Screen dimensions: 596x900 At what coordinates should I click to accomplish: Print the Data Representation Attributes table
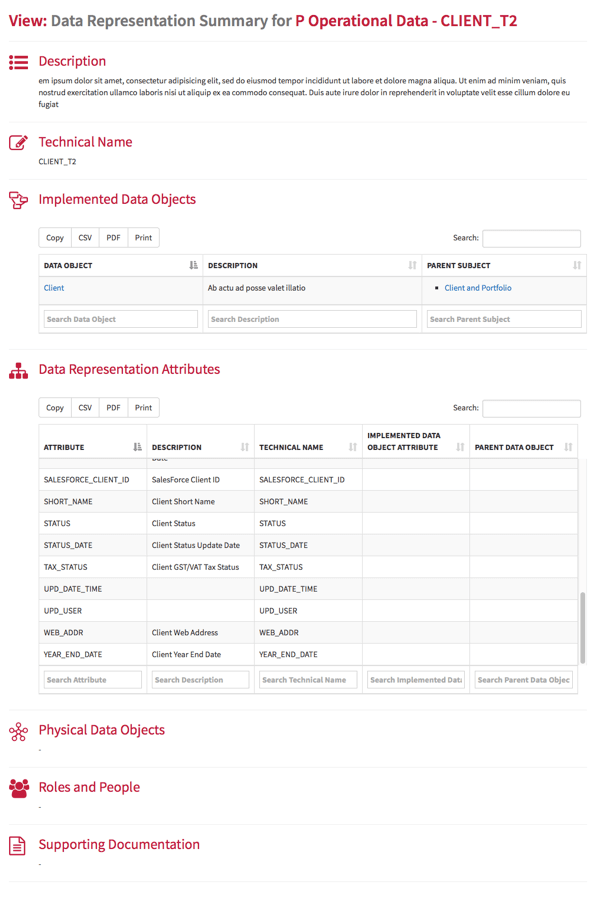click(x=144, y=408)
